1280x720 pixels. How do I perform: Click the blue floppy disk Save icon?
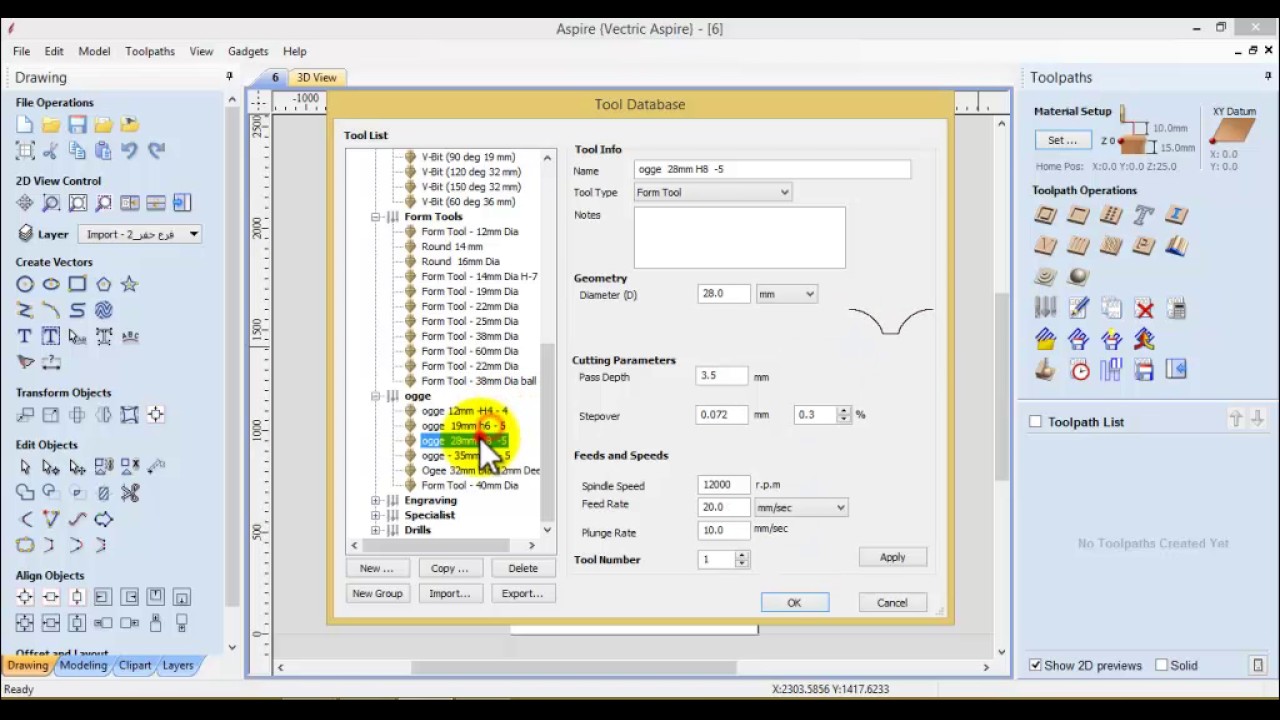(77, 125)
